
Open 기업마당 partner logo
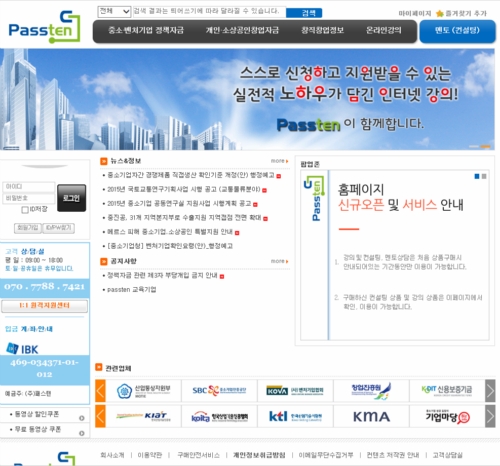coord(447,416)
